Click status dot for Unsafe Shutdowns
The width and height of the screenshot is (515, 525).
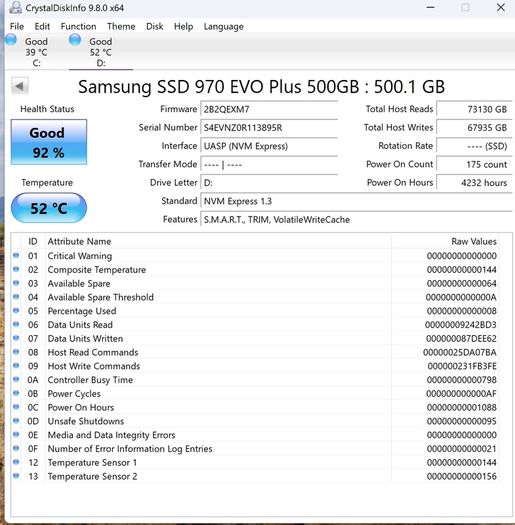[16, 421]
